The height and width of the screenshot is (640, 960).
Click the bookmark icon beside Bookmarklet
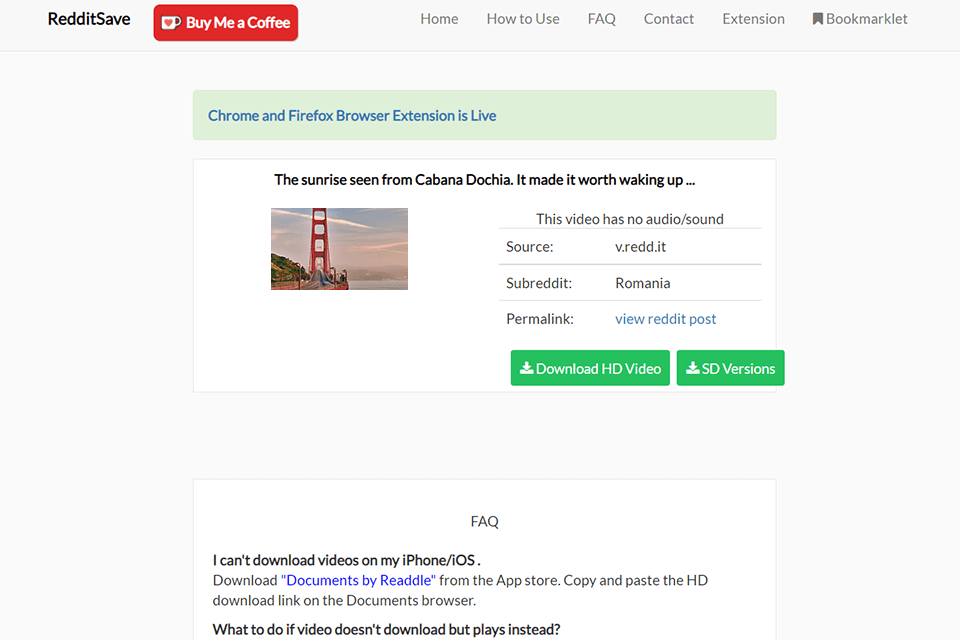tap(818, 19)
